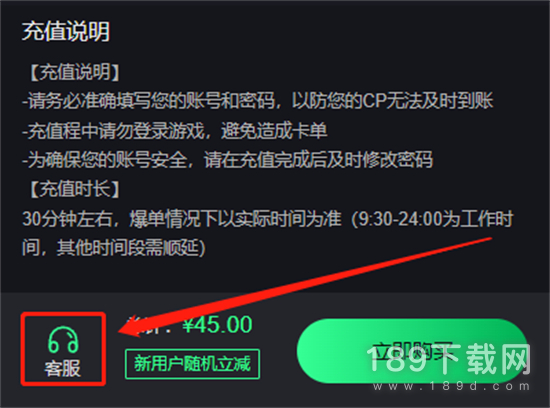
Task: Open 客服 via its text label
Action: click(x=63, y=368)
